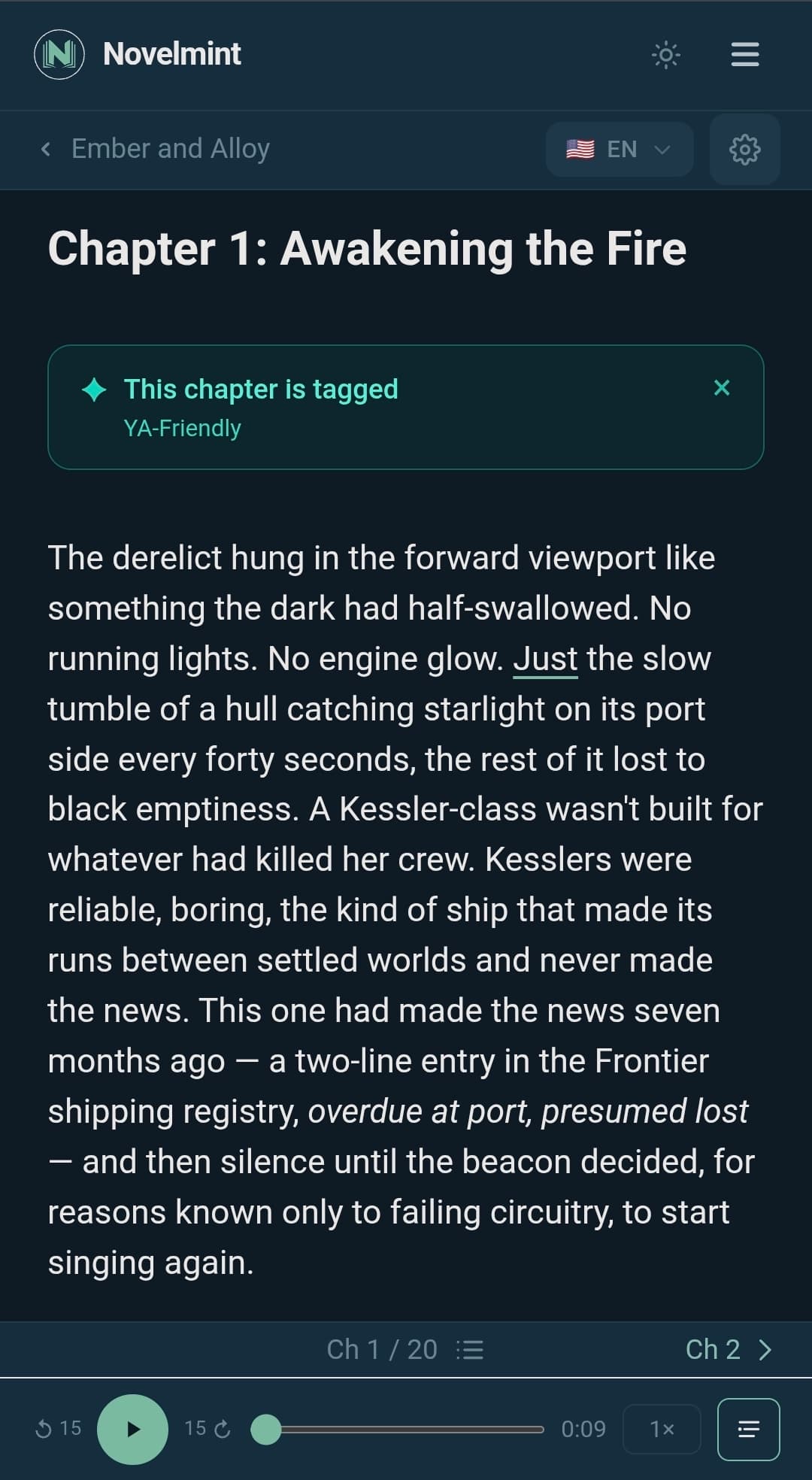Open reader settings with the gear icon
This screenshot has height=1480, width=812.
click(744, 149)
